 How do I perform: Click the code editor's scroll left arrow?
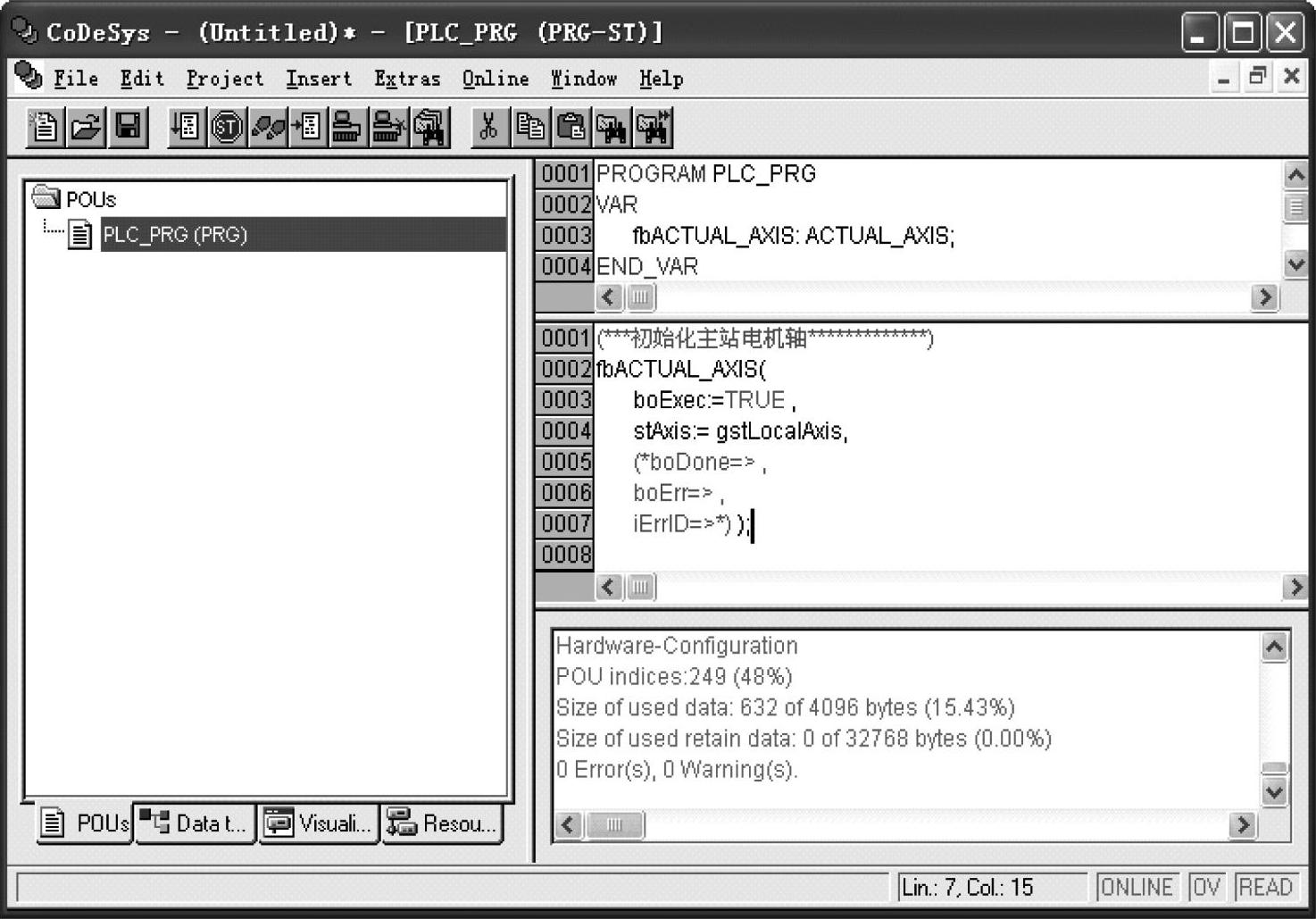click(609, 587)
